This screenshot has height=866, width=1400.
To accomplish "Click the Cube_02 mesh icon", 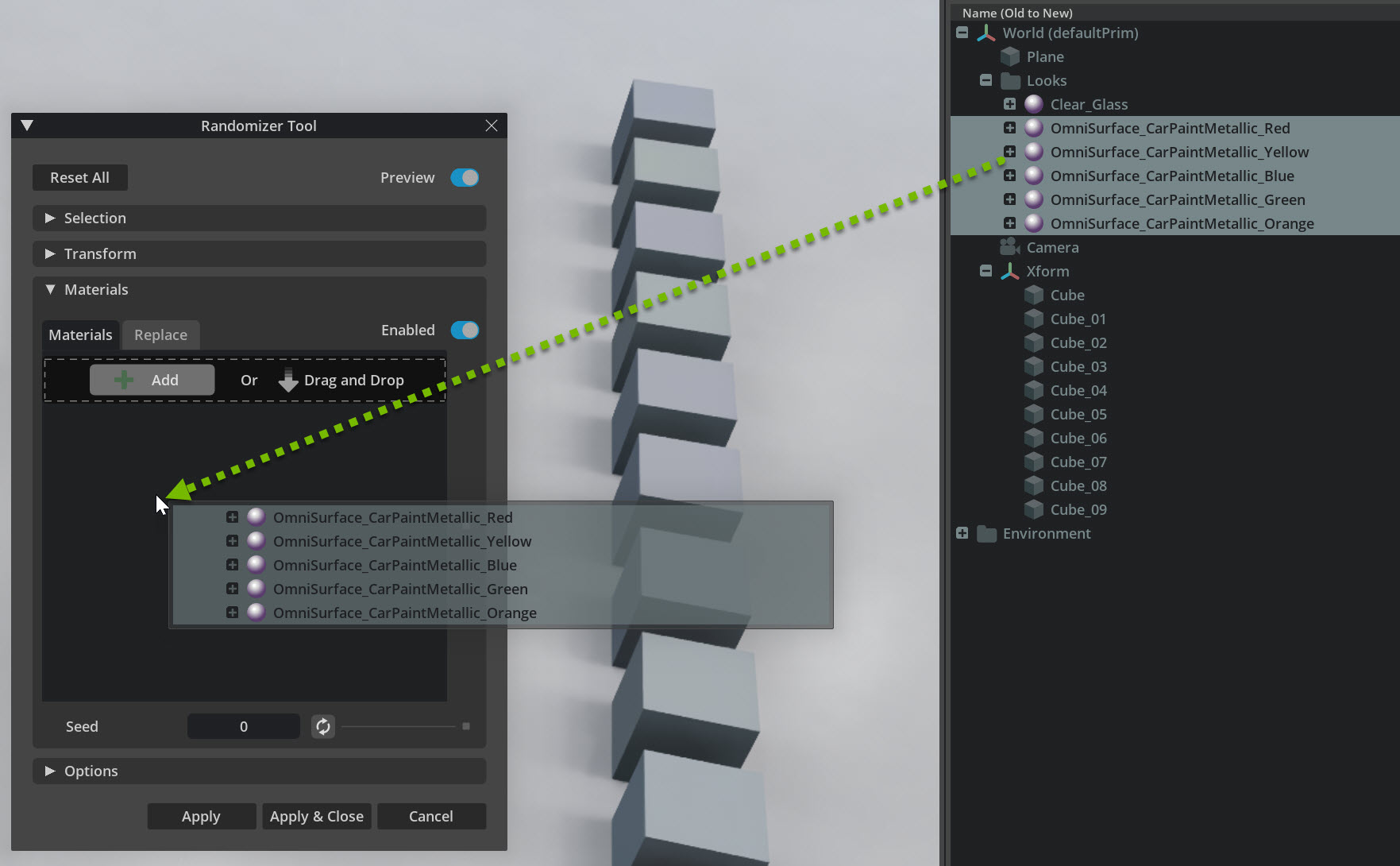I will click(1034, 343).
